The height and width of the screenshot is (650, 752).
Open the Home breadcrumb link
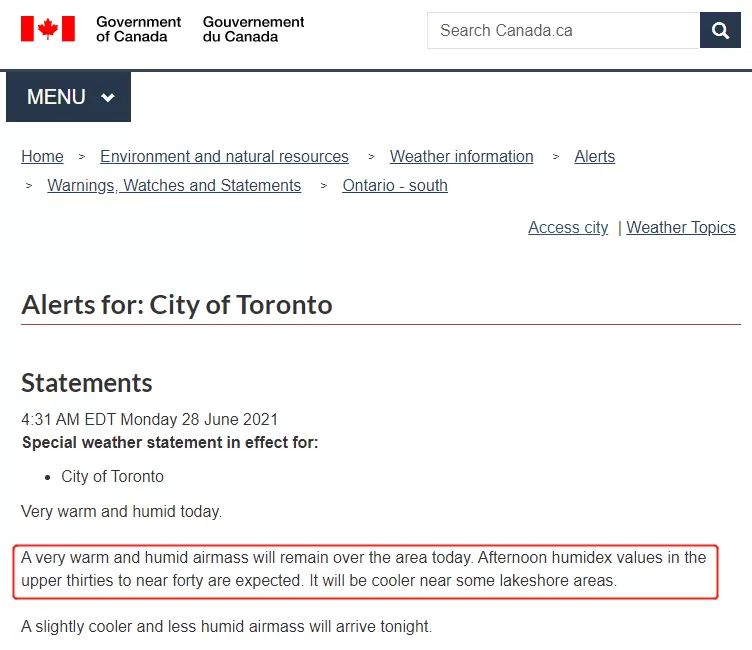42,156
